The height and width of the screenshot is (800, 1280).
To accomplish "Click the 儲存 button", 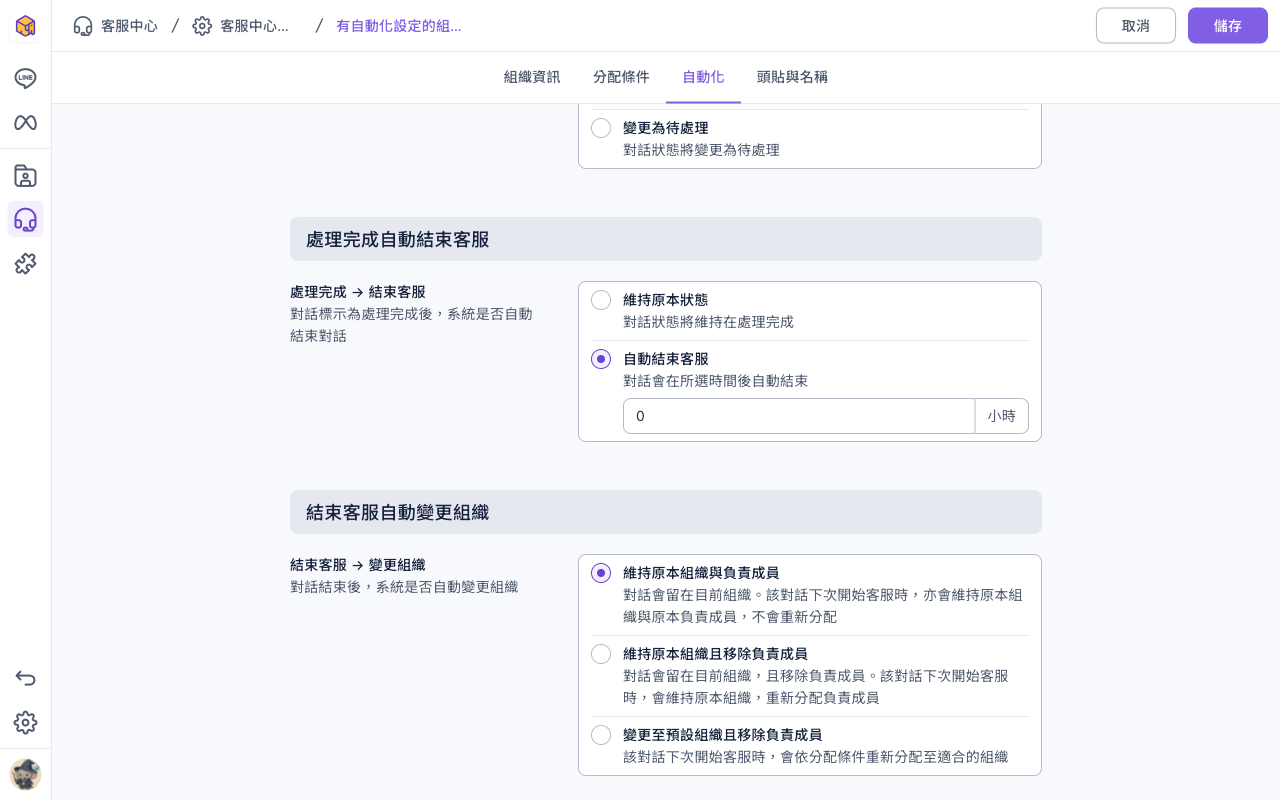I will (1228, 26).
